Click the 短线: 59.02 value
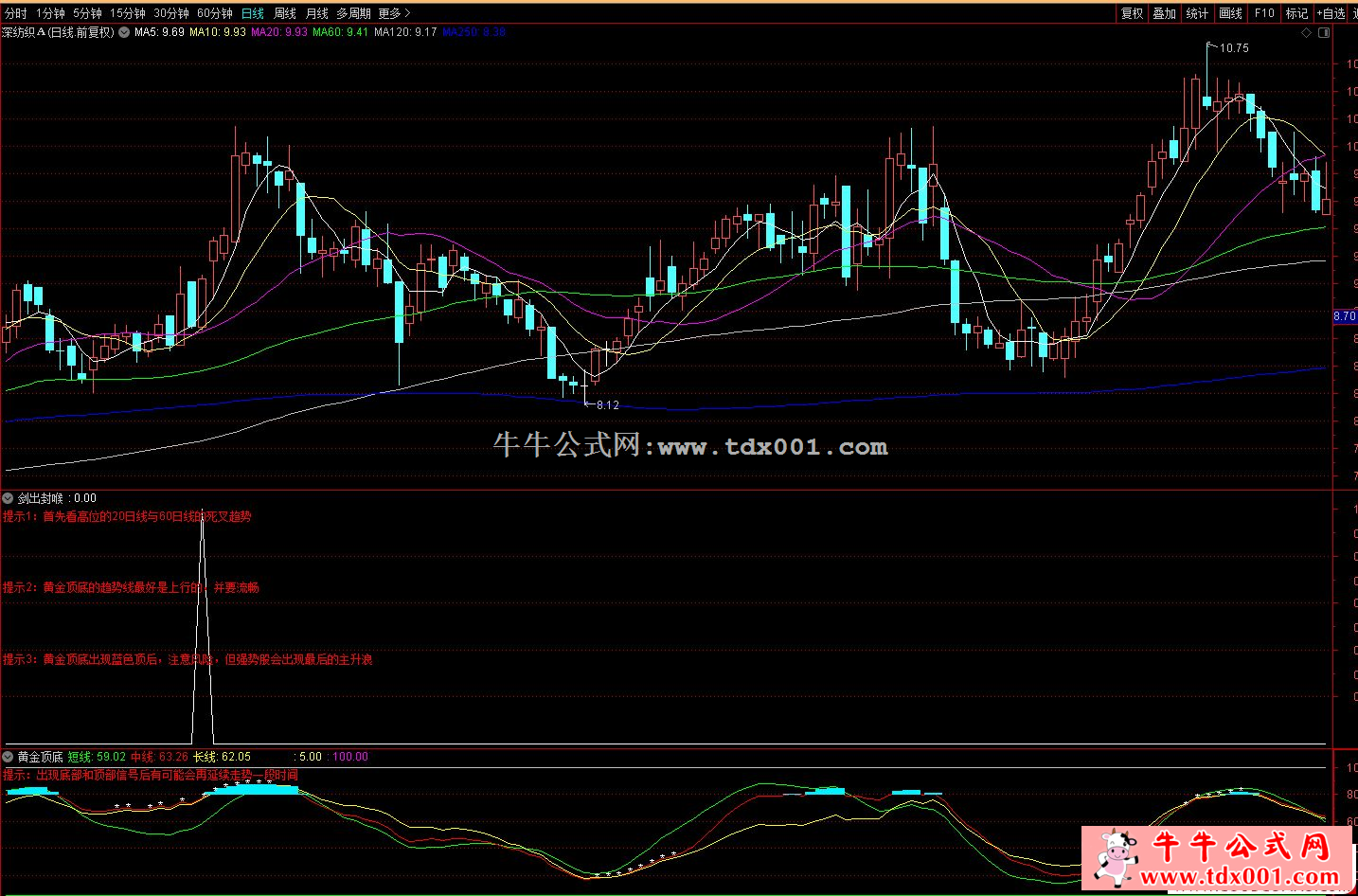The height and width of the screenshot is (896, 1358). pyautogui.click(x=97, y=757)
